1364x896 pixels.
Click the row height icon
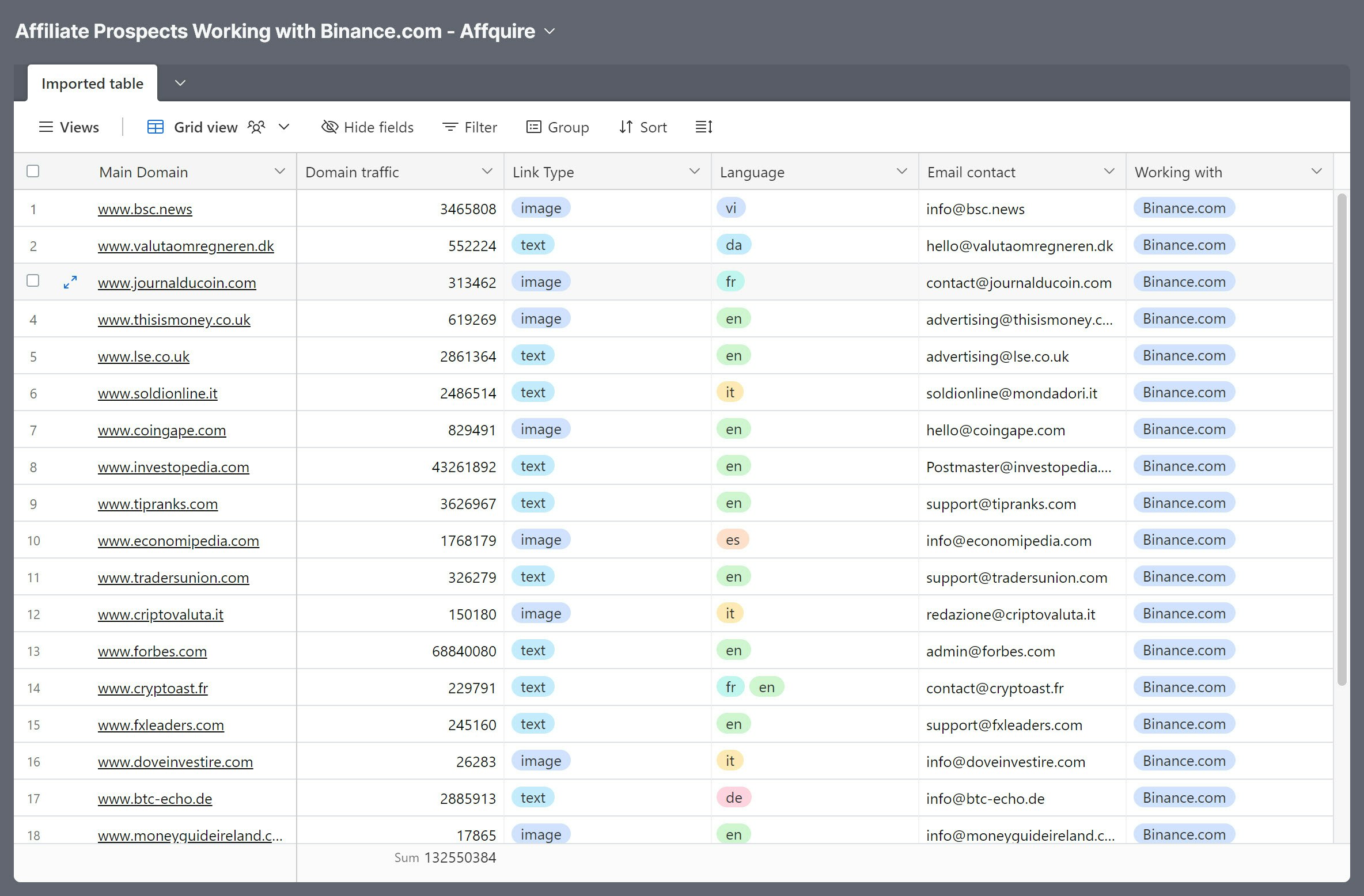pos(704,127)
